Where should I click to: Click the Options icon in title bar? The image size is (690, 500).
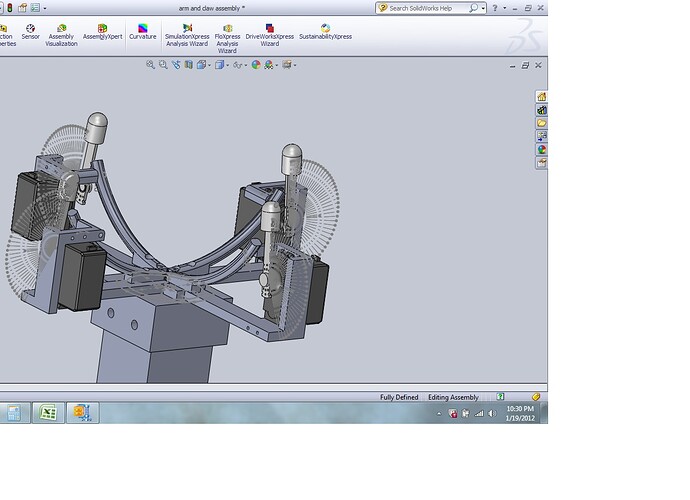tap(35, 7)
